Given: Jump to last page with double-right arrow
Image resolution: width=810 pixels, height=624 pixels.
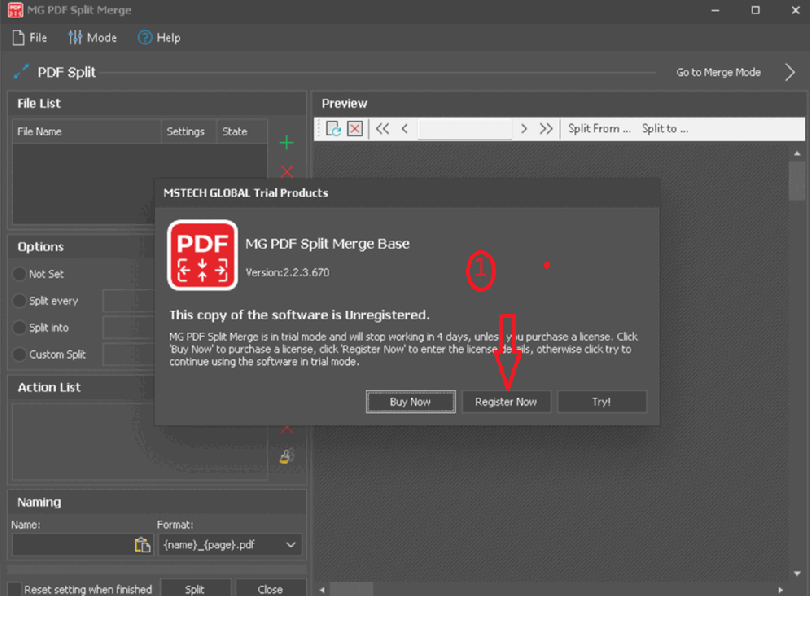Looking at the screenshot, I should click(546, 129).
